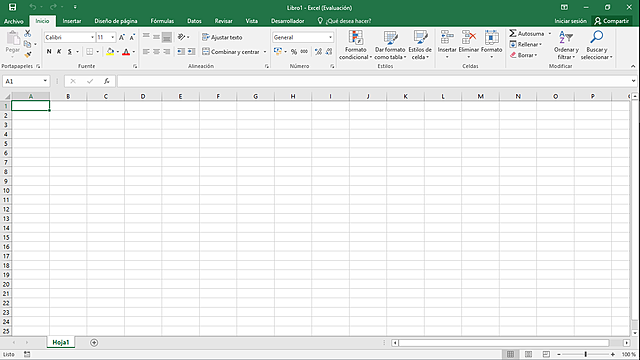Screen dimensions: 640x360
Task: Click Eliminar cells icon
Action: point(469,37)
